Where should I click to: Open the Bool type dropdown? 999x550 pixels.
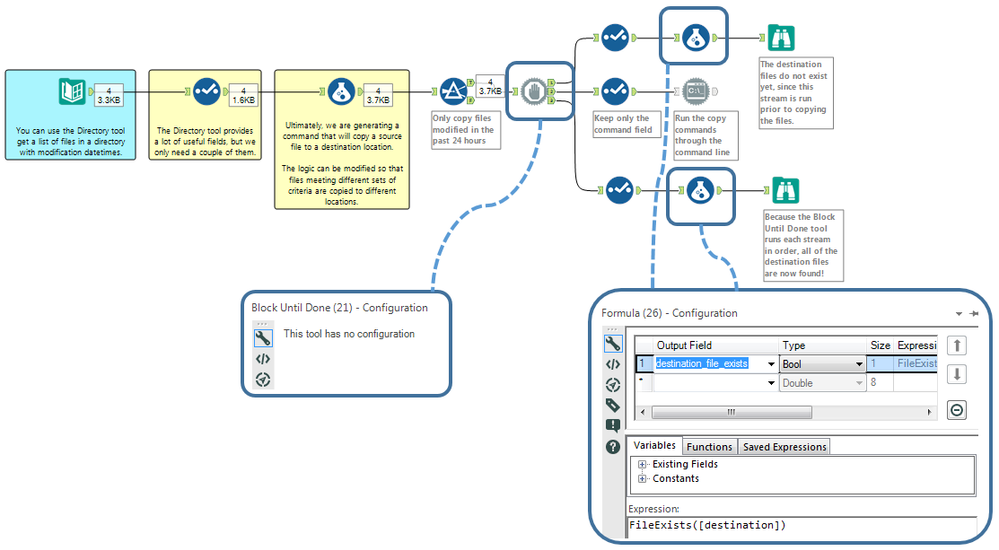click(859, 364)
